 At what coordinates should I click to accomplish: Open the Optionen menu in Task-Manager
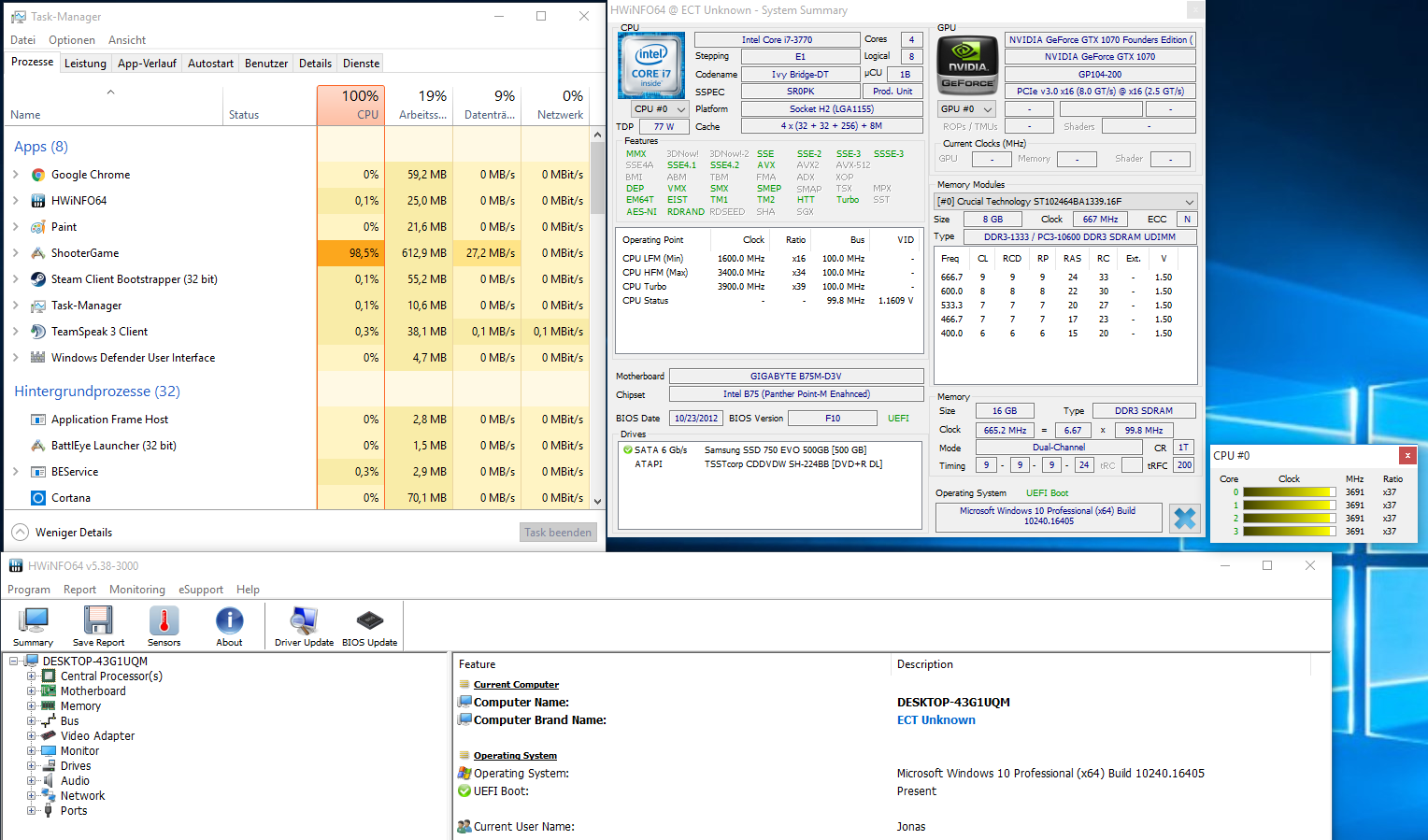pyautogui.click(x=72, y=40)
